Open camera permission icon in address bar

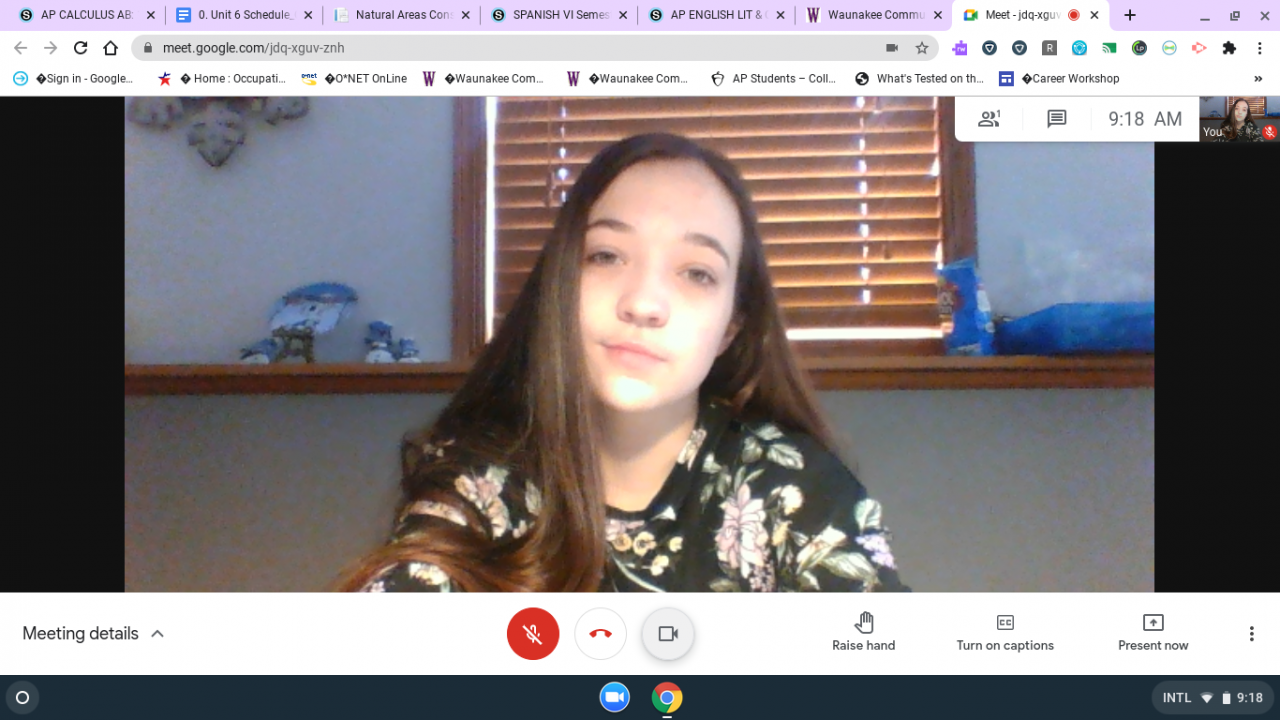(x=892, y=48)
